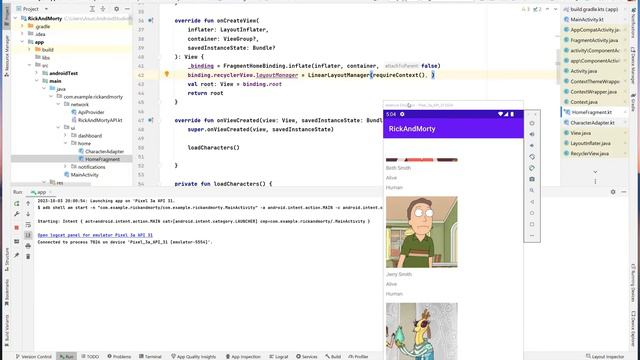
Task: Click emulator zoom magnifier icon
Action: click(532, 190)
